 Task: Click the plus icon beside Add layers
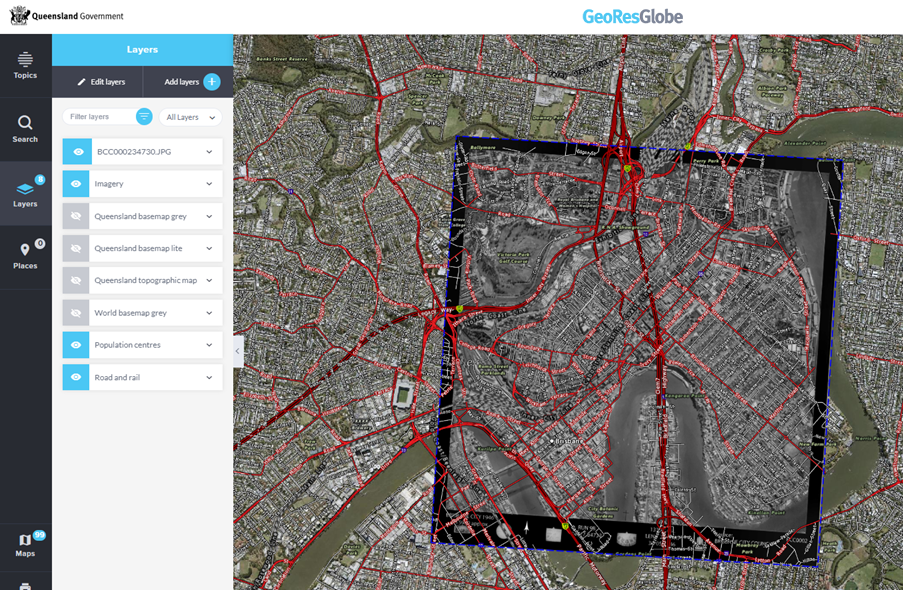coord(212,82)
